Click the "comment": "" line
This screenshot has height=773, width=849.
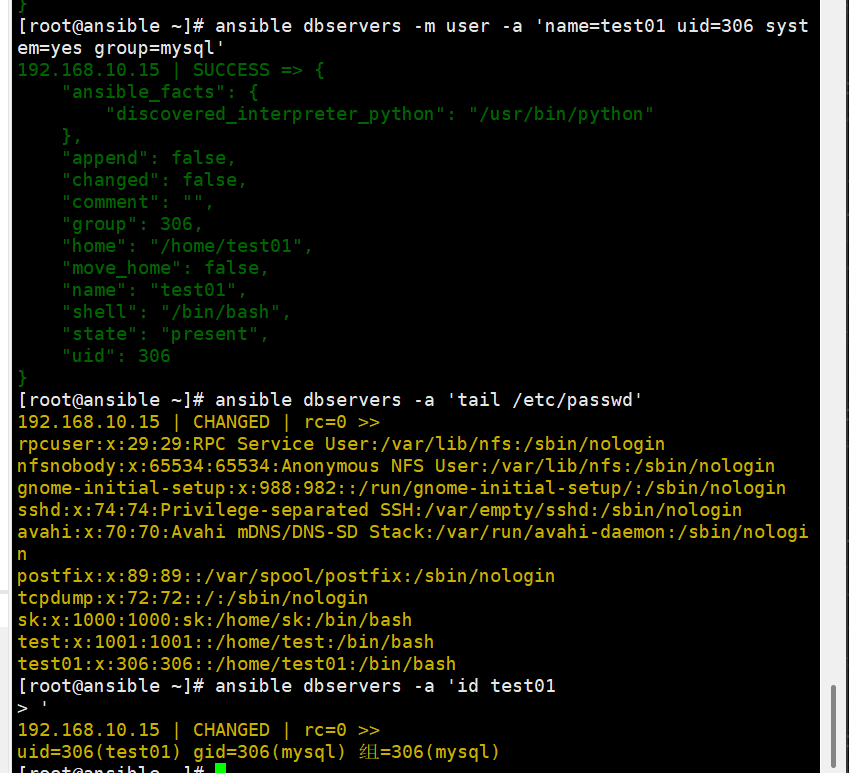pos(138,202)
